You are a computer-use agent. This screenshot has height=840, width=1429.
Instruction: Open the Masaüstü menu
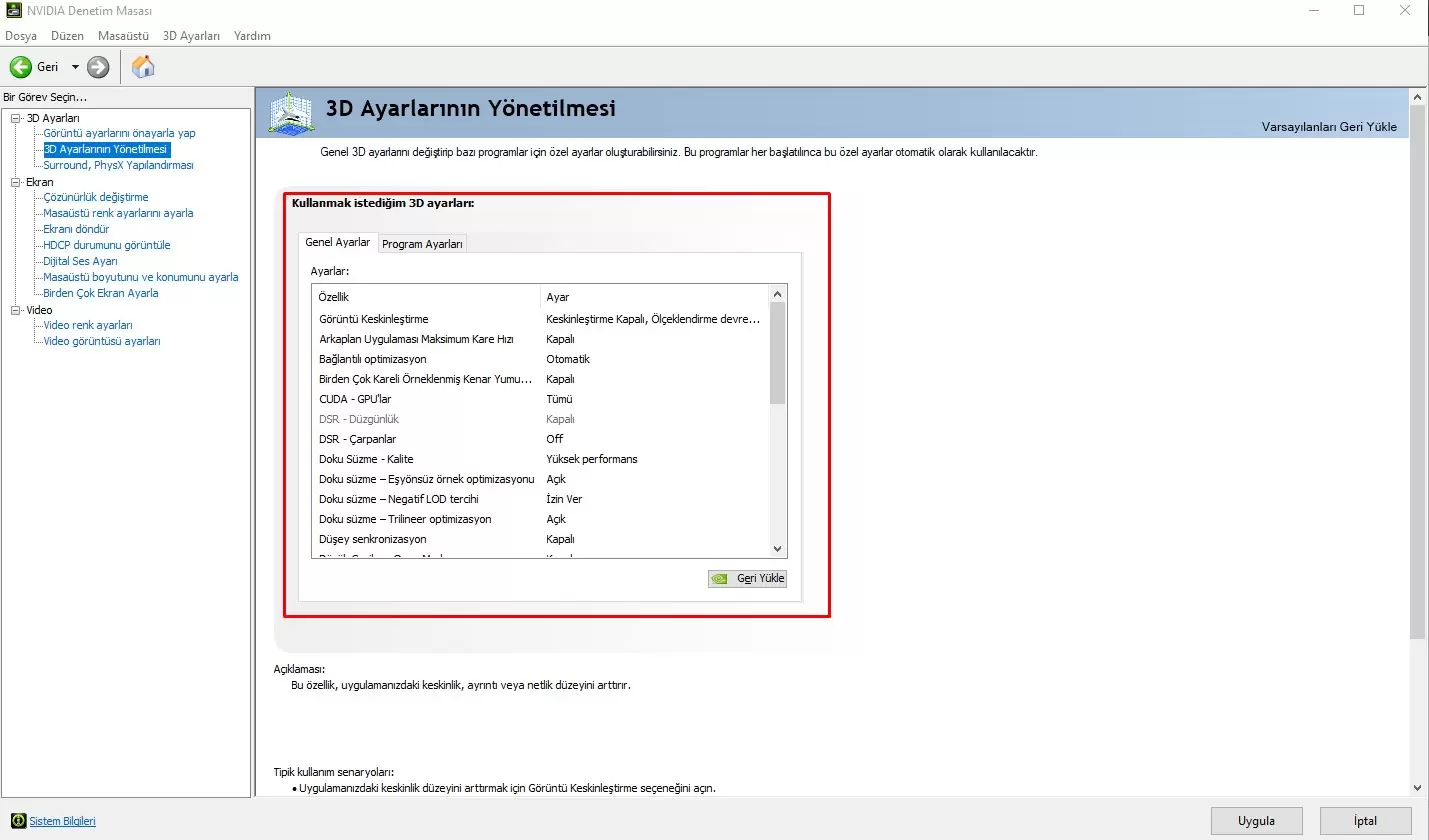(x=124, y=36)
